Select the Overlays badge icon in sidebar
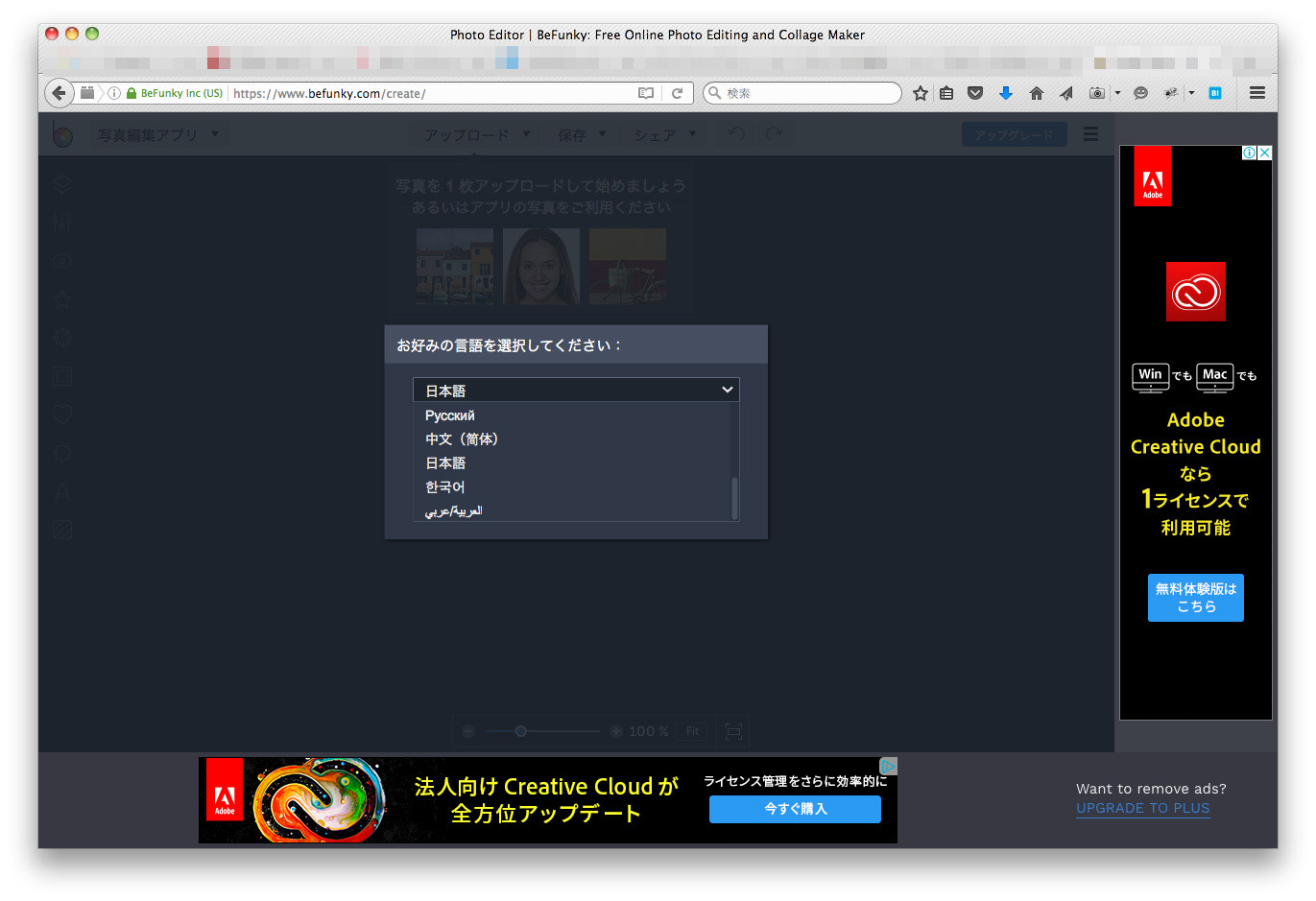1316x901 pixels. 62,453
